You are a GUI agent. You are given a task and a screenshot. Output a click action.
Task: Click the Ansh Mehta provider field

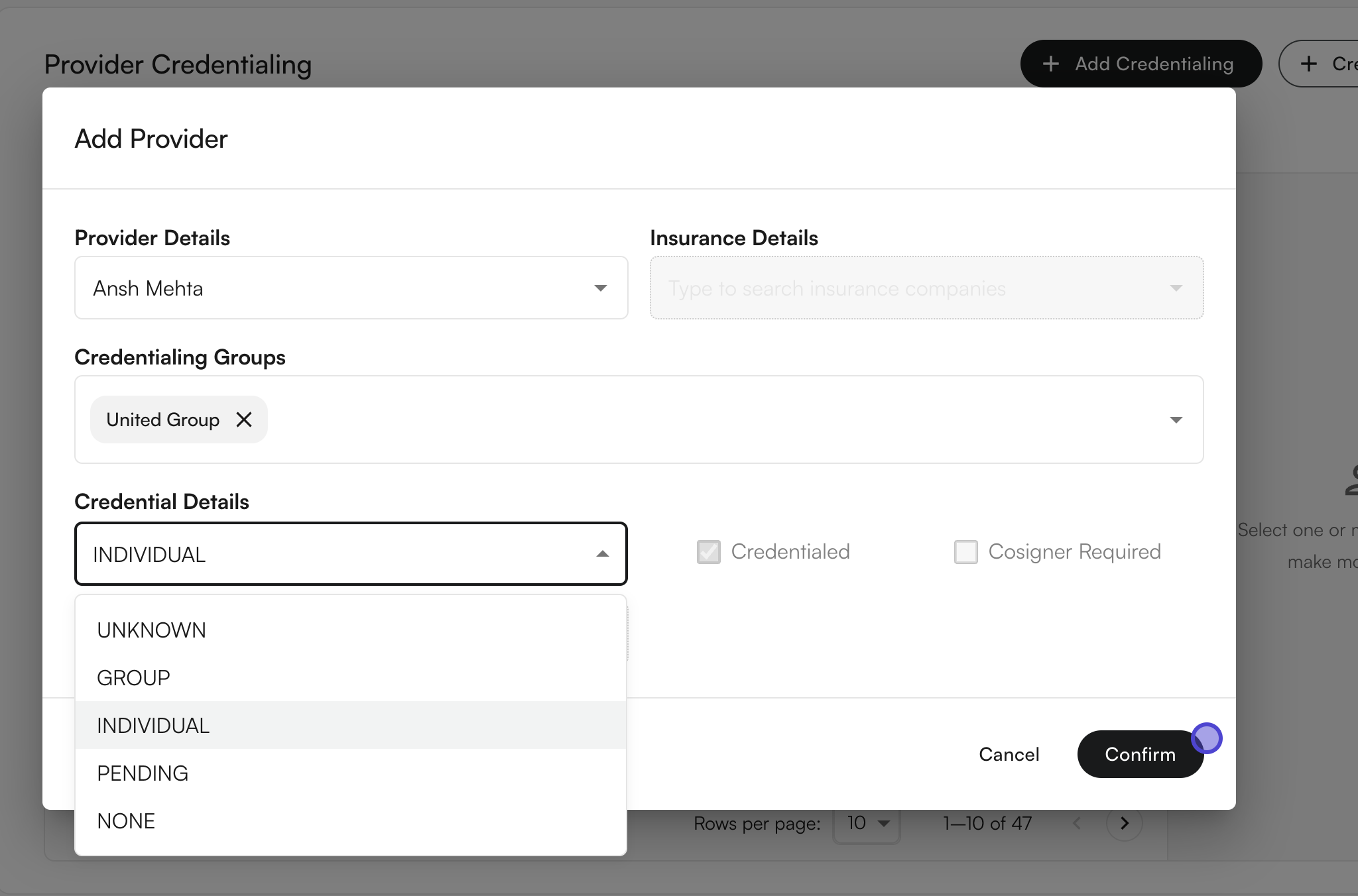[351, 288]
